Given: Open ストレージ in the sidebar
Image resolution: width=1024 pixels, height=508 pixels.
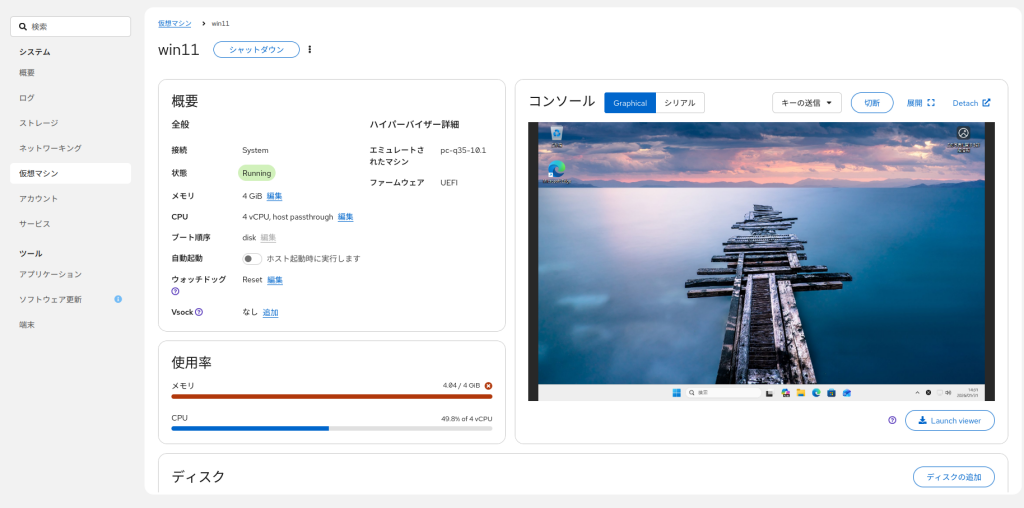Looking at the screenshot, I should (39, 123).
